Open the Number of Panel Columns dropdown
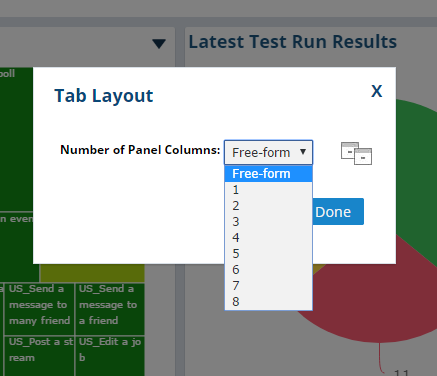This screenshot has height=376, width=437. click(269, 152)
